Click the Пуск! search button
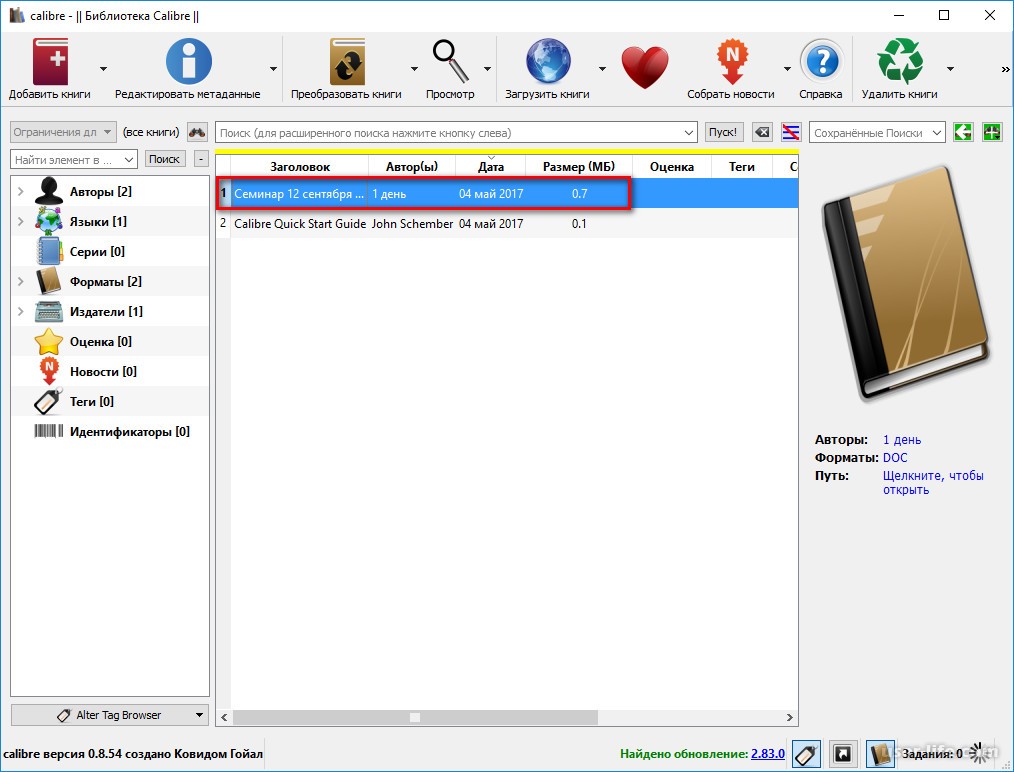This screenshot has height=772, width=1014. pos(723,133)
